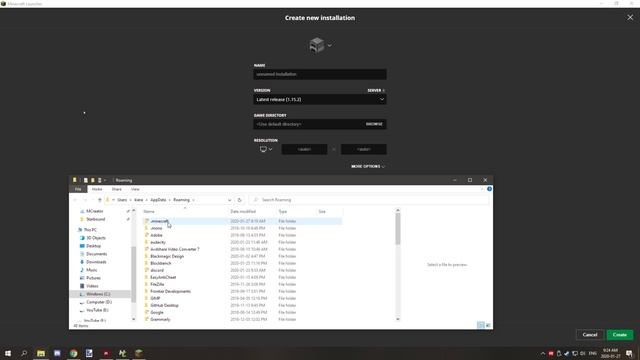This screenshot has width=640, height=360.
Task: Open Music in the navigation pane
Action: [x=91, y=270]
